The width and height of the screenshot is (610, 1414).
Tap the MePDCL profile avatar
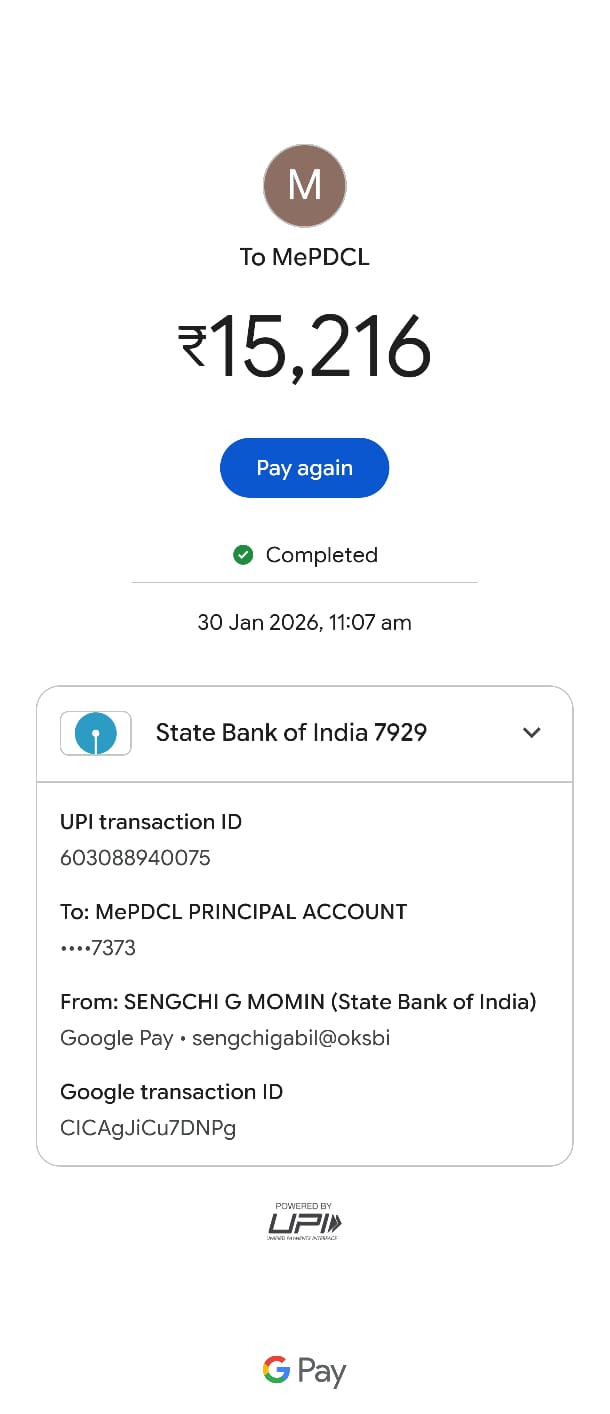coord(305,186)
